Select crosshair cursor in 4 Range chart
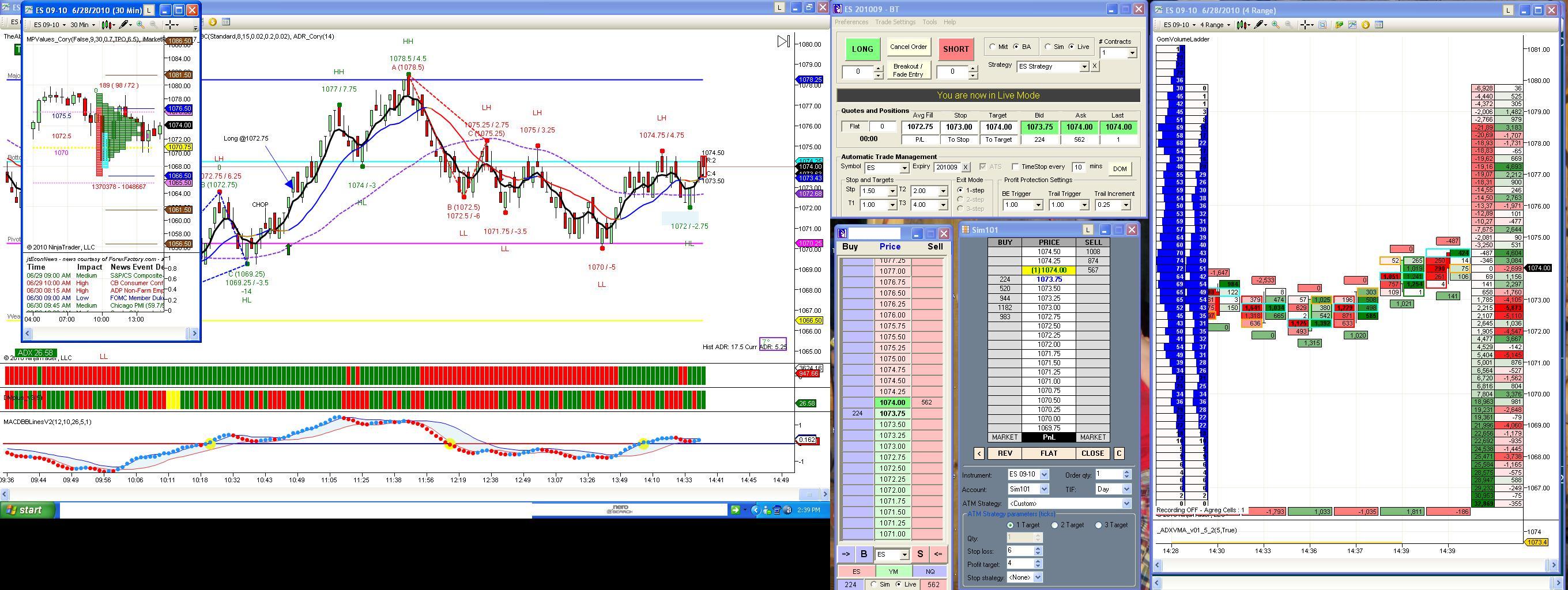Screen dimensions: 1568x590 coord(1307,25)
